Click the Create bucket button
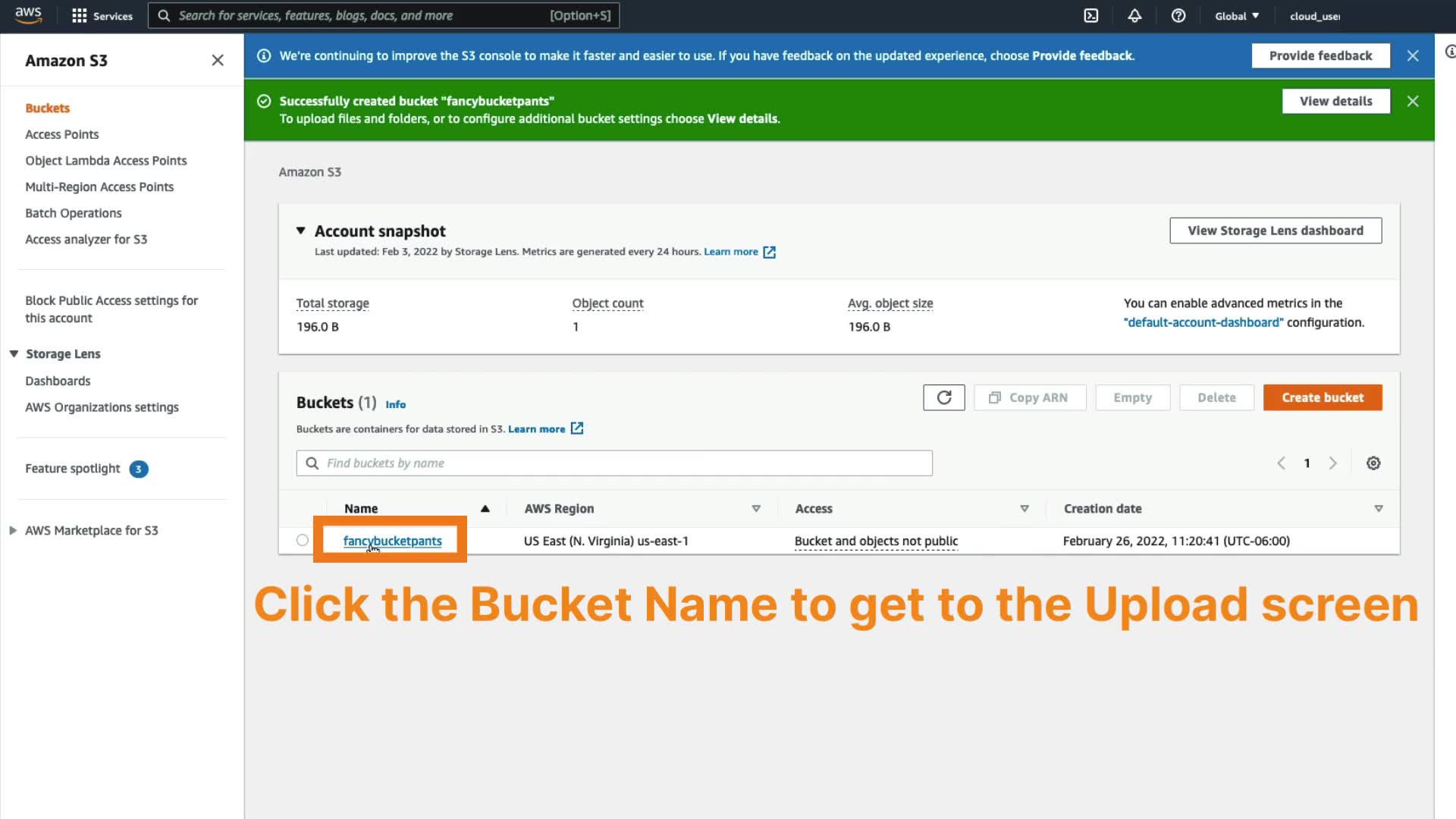 tap(1322, 397)
